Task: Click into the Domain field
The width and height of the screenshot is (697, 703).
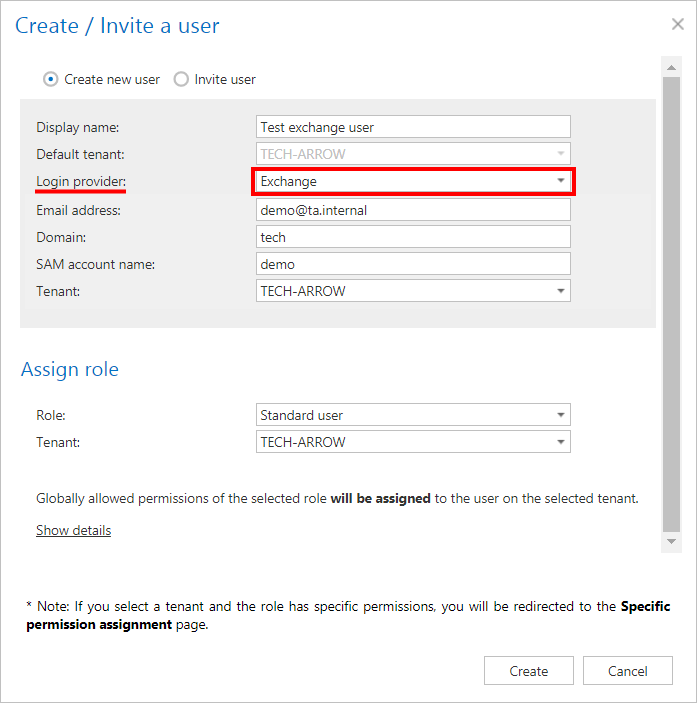Action: coord(412,237)
